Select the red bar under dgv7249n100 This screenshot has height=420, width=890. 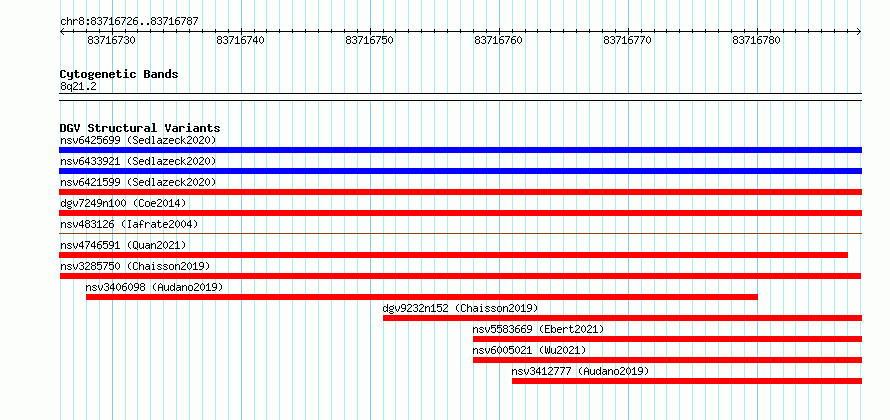click(460, 213)
